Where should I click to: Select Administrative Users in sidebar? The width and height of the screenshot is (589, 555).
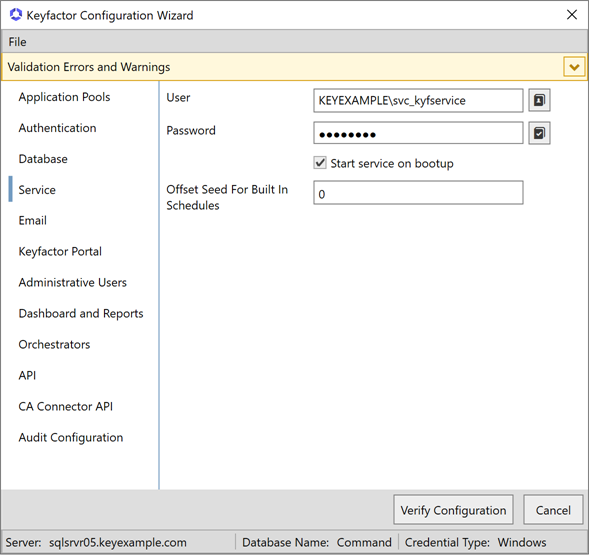point(72,283)
